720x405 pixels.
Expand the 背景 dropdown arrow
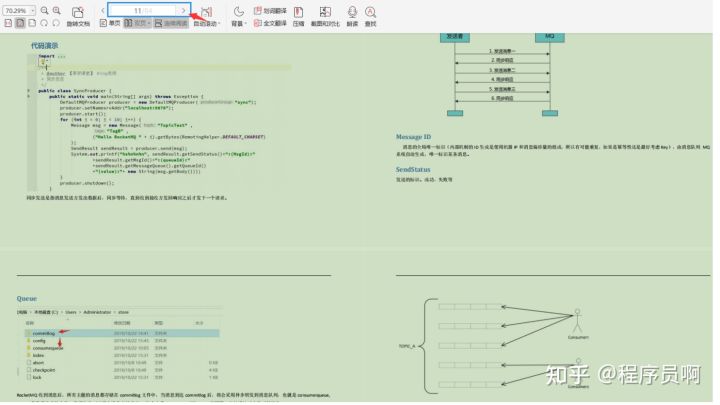click(246, 23)
